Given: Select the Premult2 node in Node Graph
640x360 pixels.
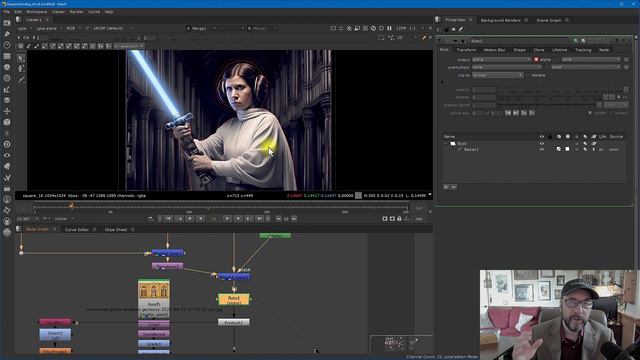Looking at the screenshot, I should 233,322.
